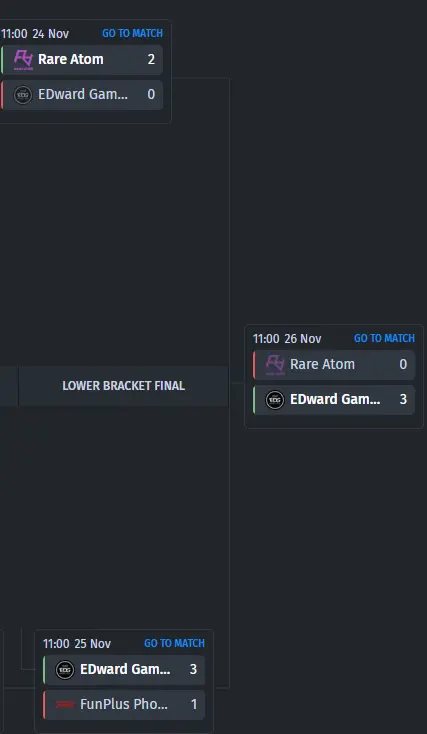Click the Rare Atom logo in 24 Nov match
The width and height of the screenshot is (427, 734).
click(x=23, y=60)
